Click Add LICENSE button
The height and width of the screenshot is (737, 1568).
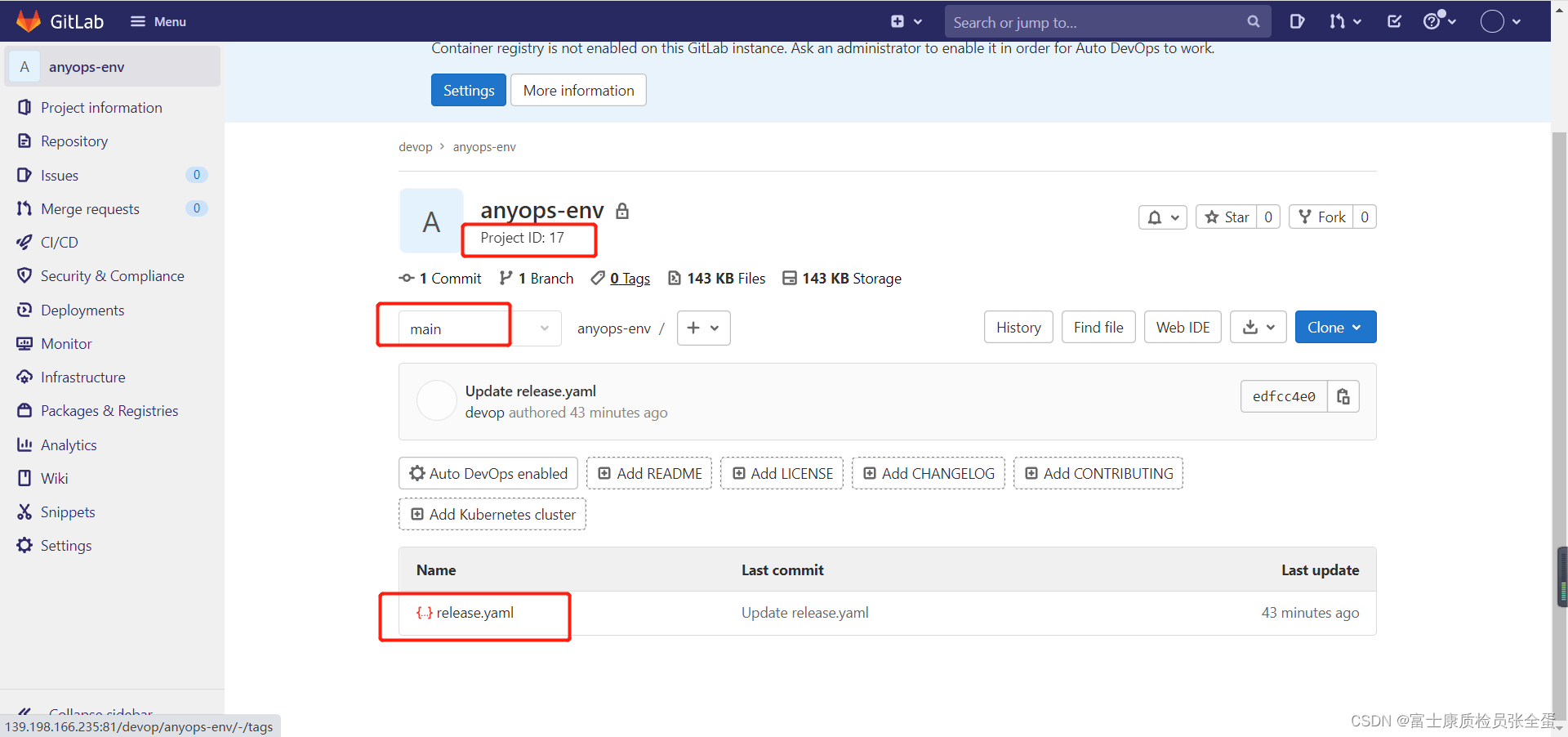782,474
